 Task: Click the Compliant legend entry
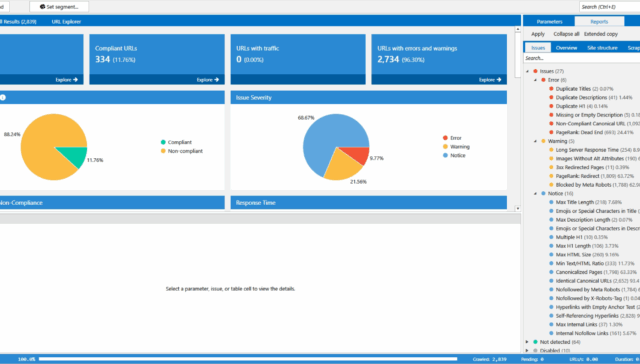[x=176, y=142]
